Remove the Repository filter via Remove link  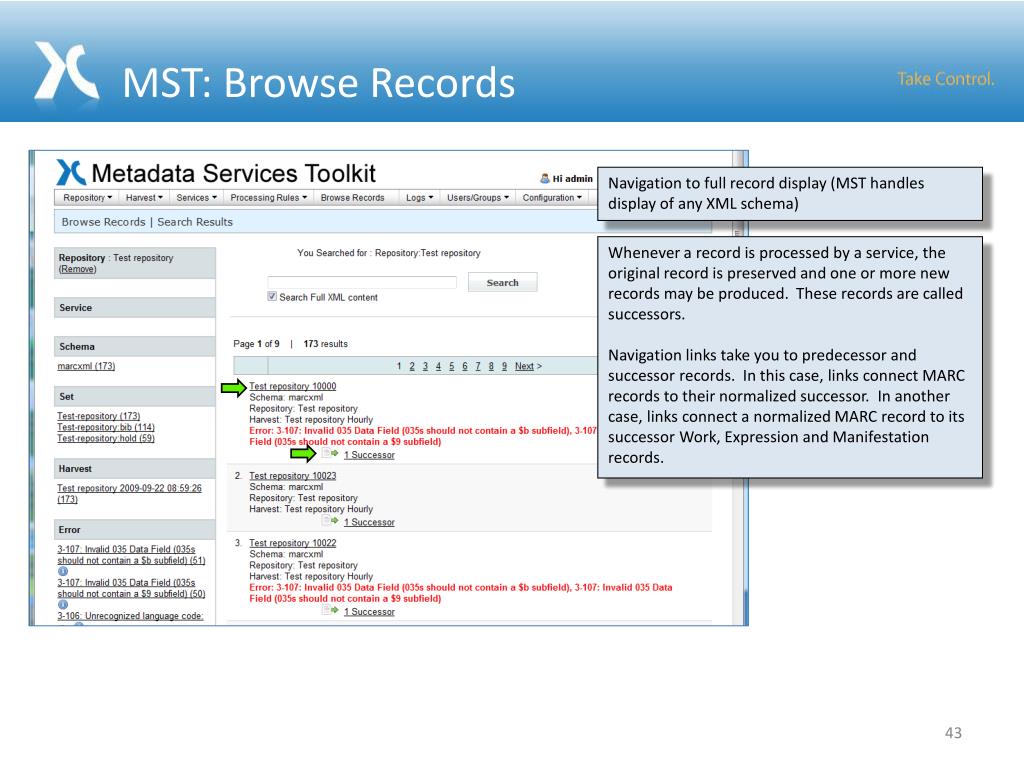coord(77,269)
